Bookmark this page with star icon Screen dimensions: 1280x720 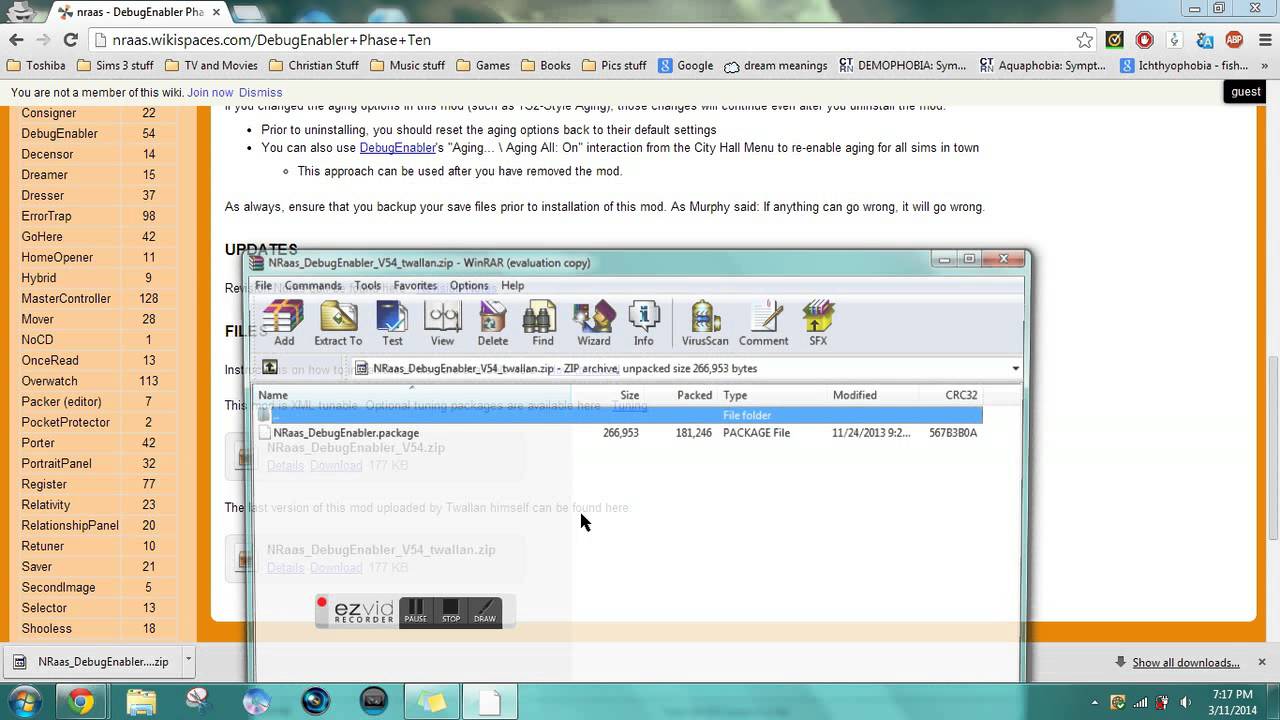click(1084, 40)
